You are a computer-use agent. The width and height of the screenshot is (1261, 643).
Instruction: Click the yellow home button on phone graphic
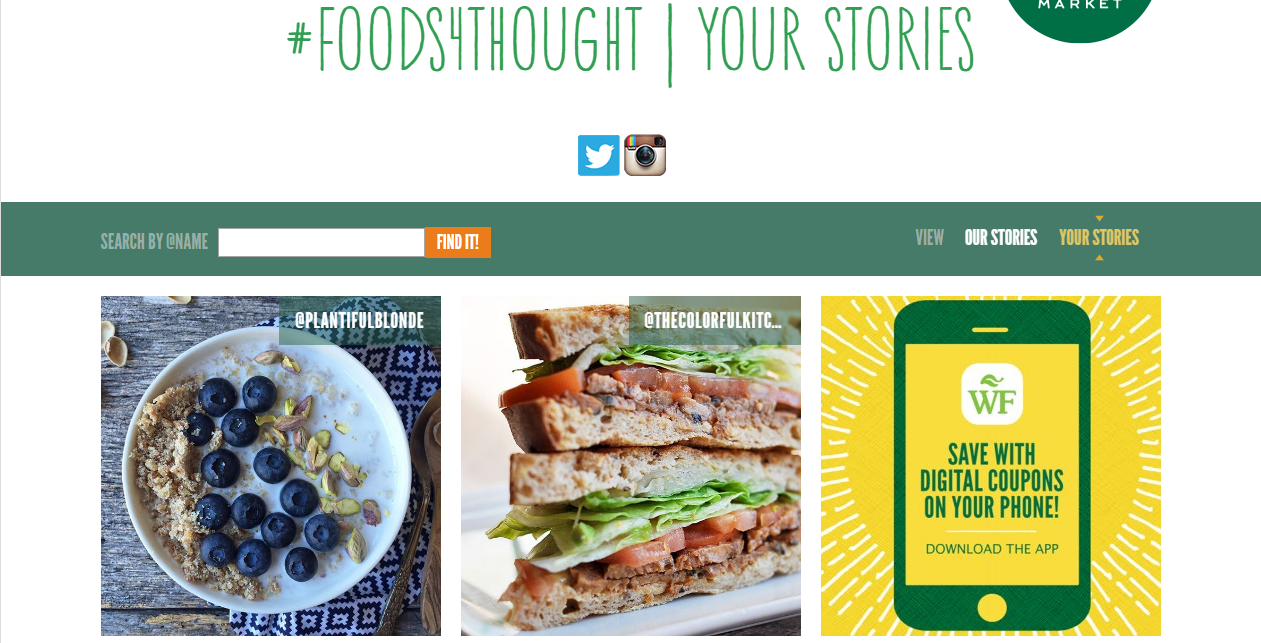coord(991,606)
